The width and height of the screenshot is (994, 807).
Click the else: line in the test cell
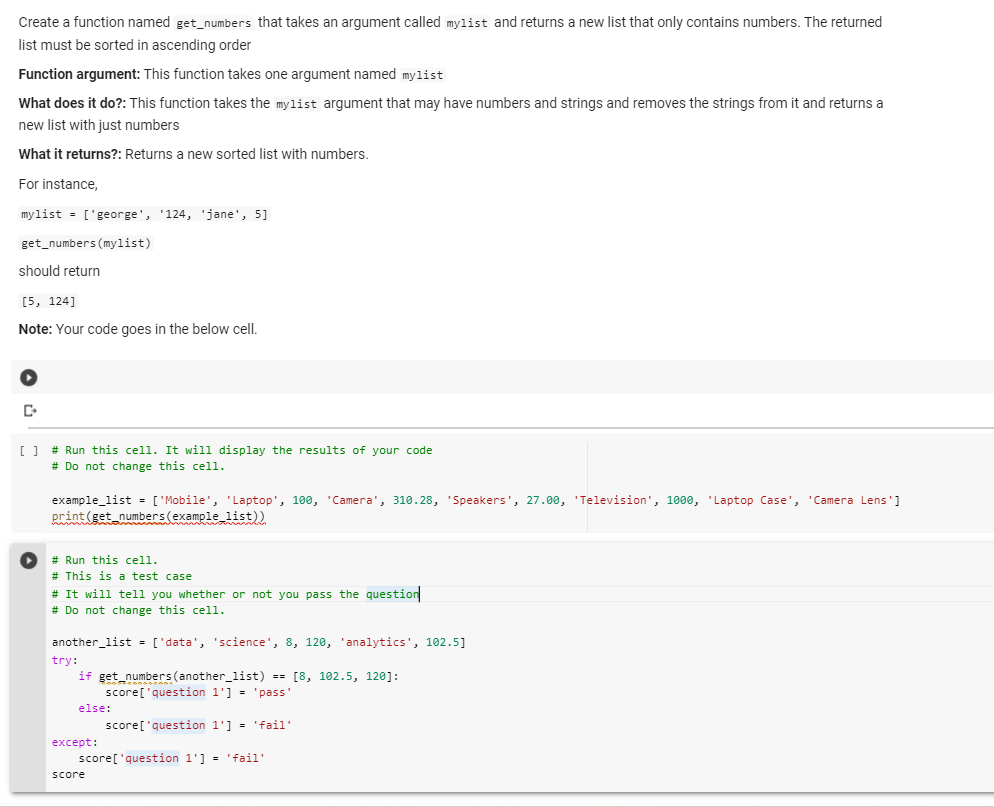coord(92,708)
